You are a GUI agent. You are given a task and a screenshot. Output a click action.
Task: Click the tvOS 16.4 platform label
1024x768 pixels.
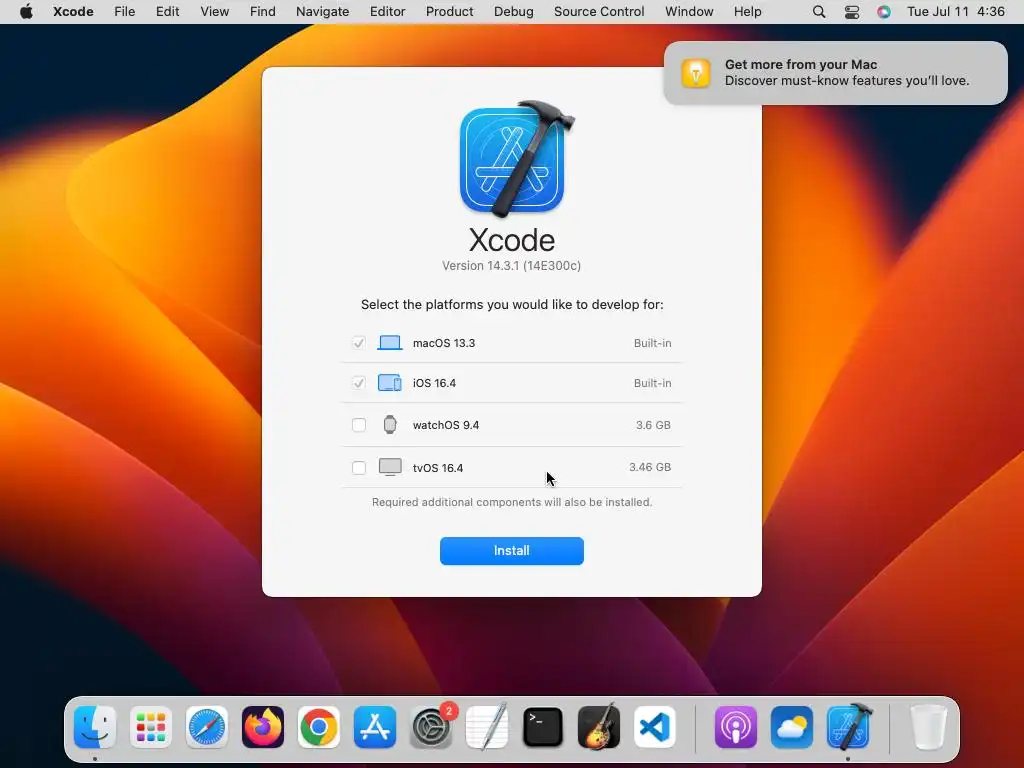(438, 468)
